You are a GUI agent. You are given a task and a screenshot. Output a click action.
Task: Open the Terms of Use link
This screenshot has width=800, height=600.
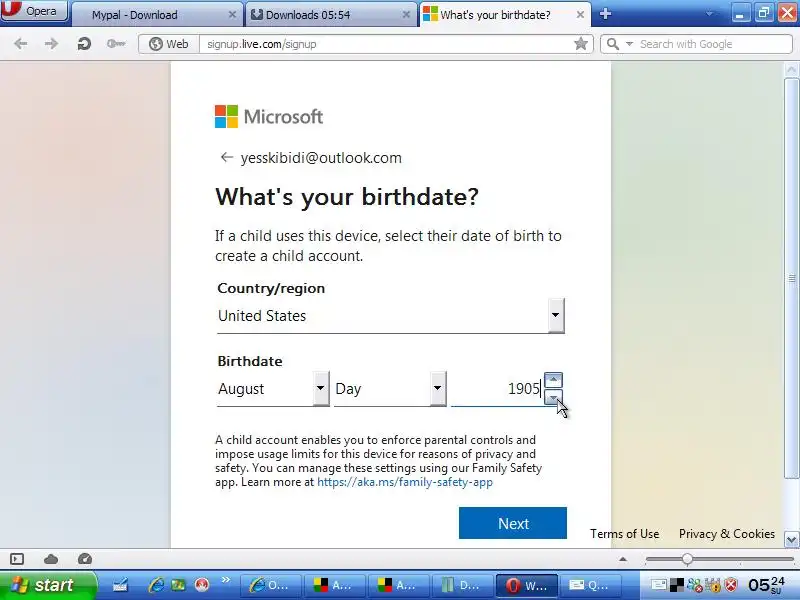click(x=624, y=534)
